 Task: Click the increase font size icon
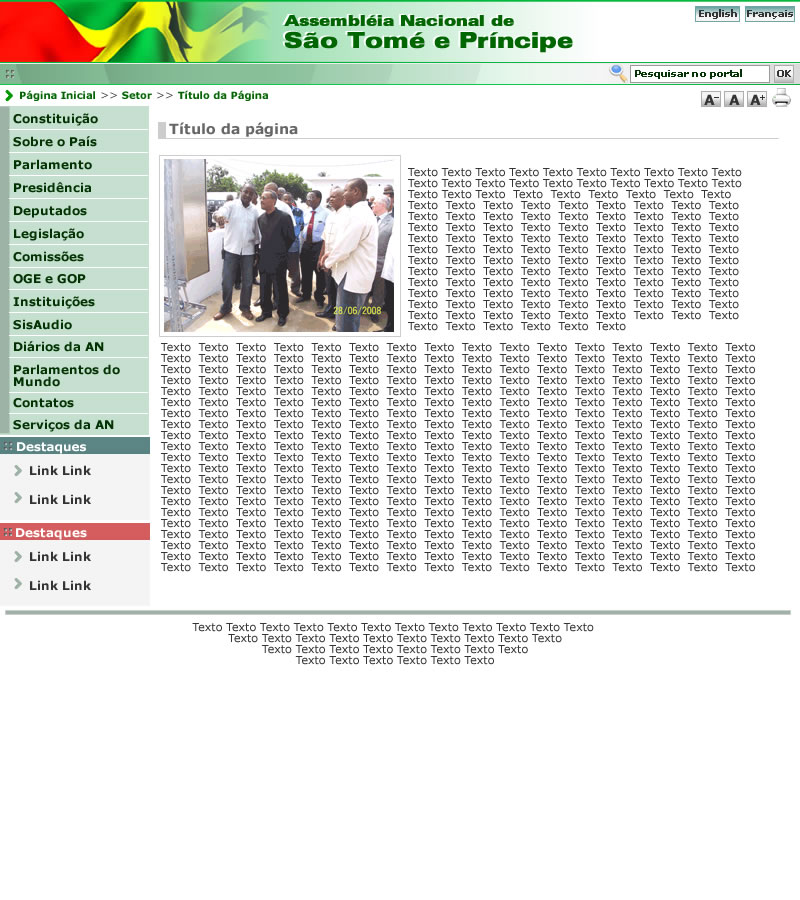coord(757,99)
